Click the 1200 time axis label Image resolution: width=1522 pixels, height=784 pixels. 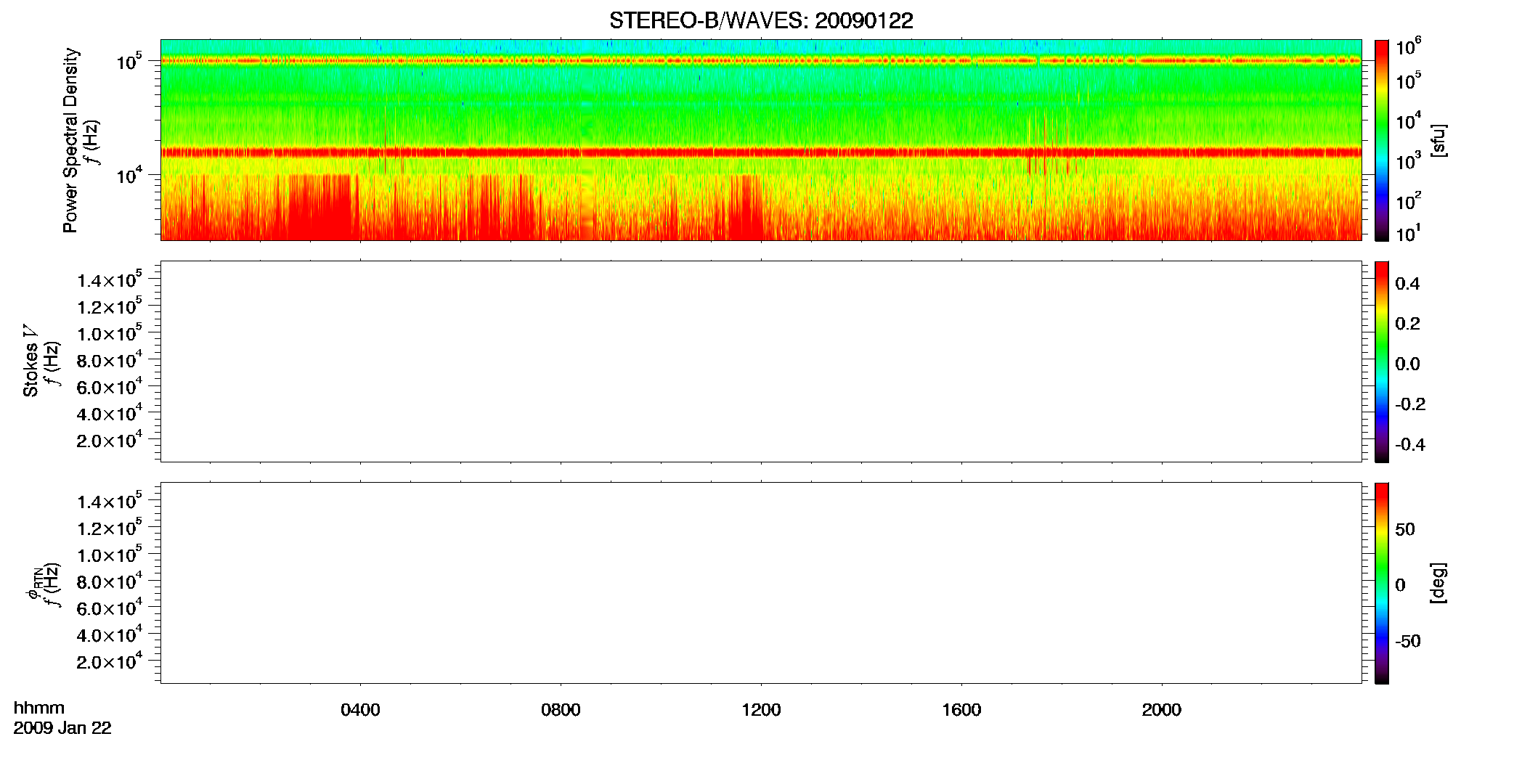click(x=761, y=710)
